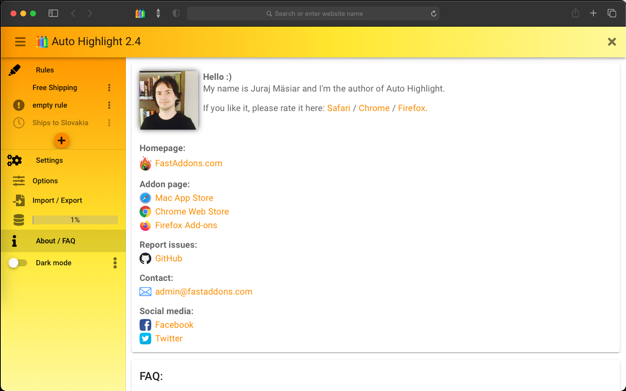Click the Twitter bird icon
626x391 pixels.
tap(145, 338)
